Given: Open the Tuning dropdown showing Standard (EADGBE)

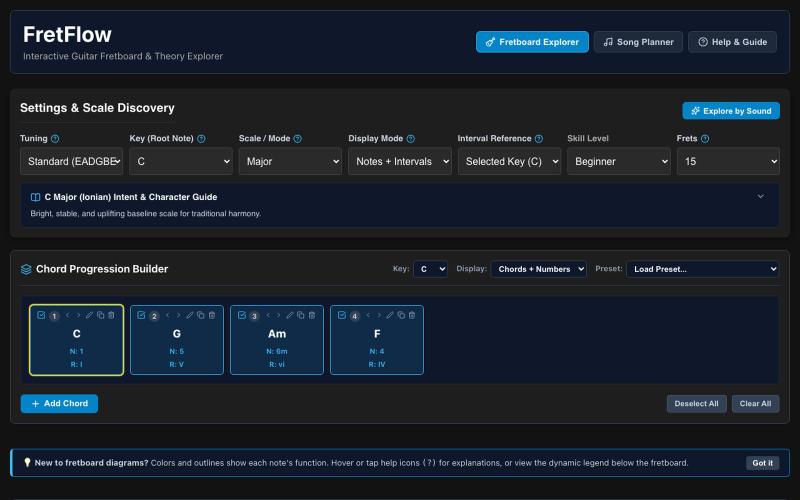Looking at the screenshot, I should tap(71, 161).
